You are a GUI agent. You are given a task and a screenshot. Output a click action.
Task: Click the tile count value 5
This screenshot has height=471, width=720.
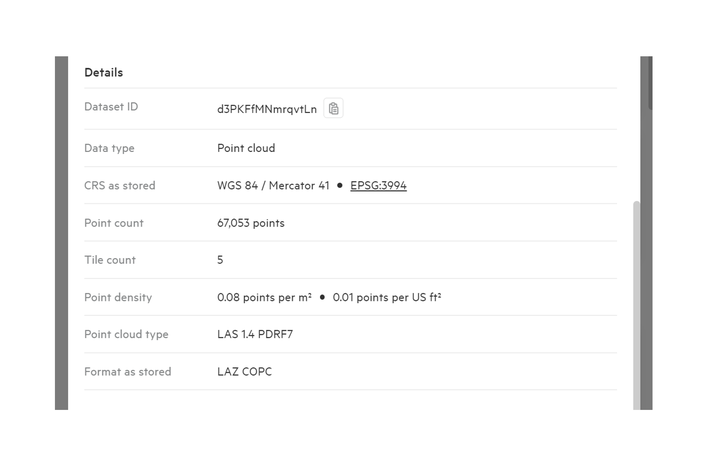point(220,260)
